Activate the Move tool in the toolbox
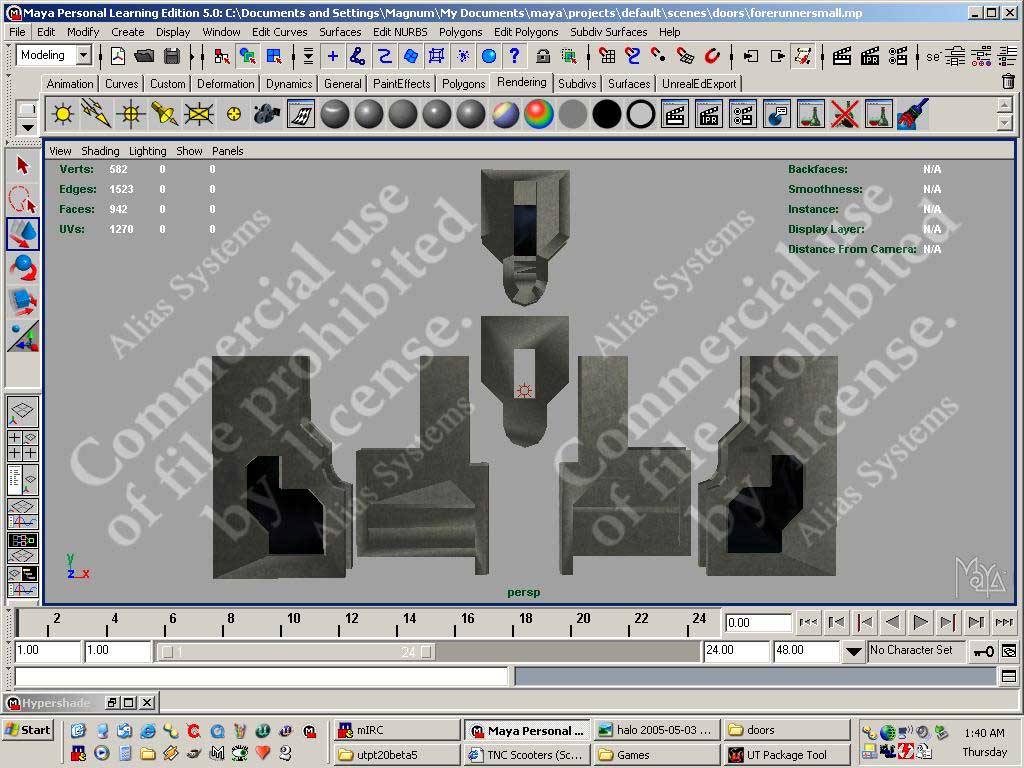 [23, 234]
